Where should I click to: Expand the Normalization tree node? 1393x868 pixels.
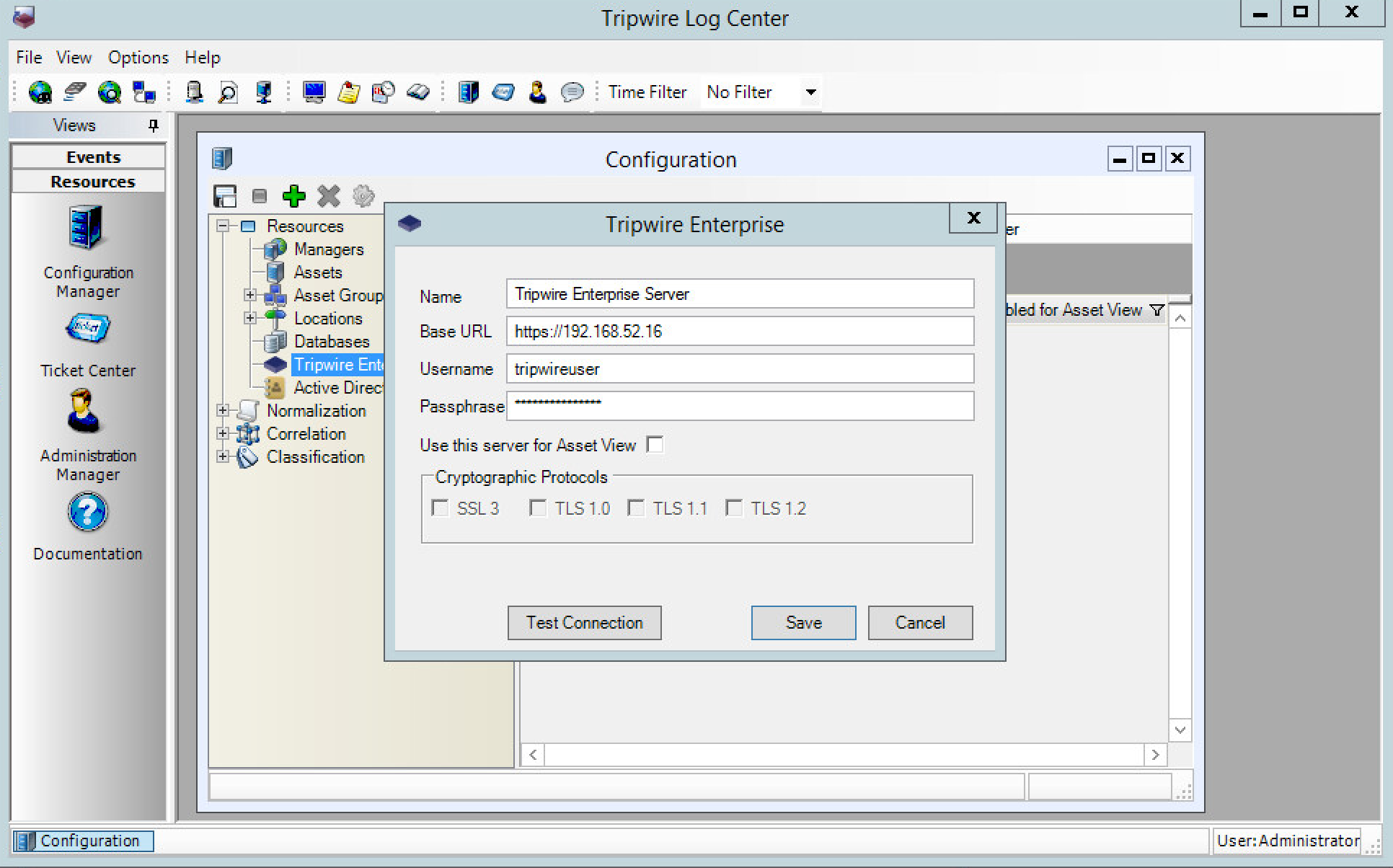(x=223, y=411)
